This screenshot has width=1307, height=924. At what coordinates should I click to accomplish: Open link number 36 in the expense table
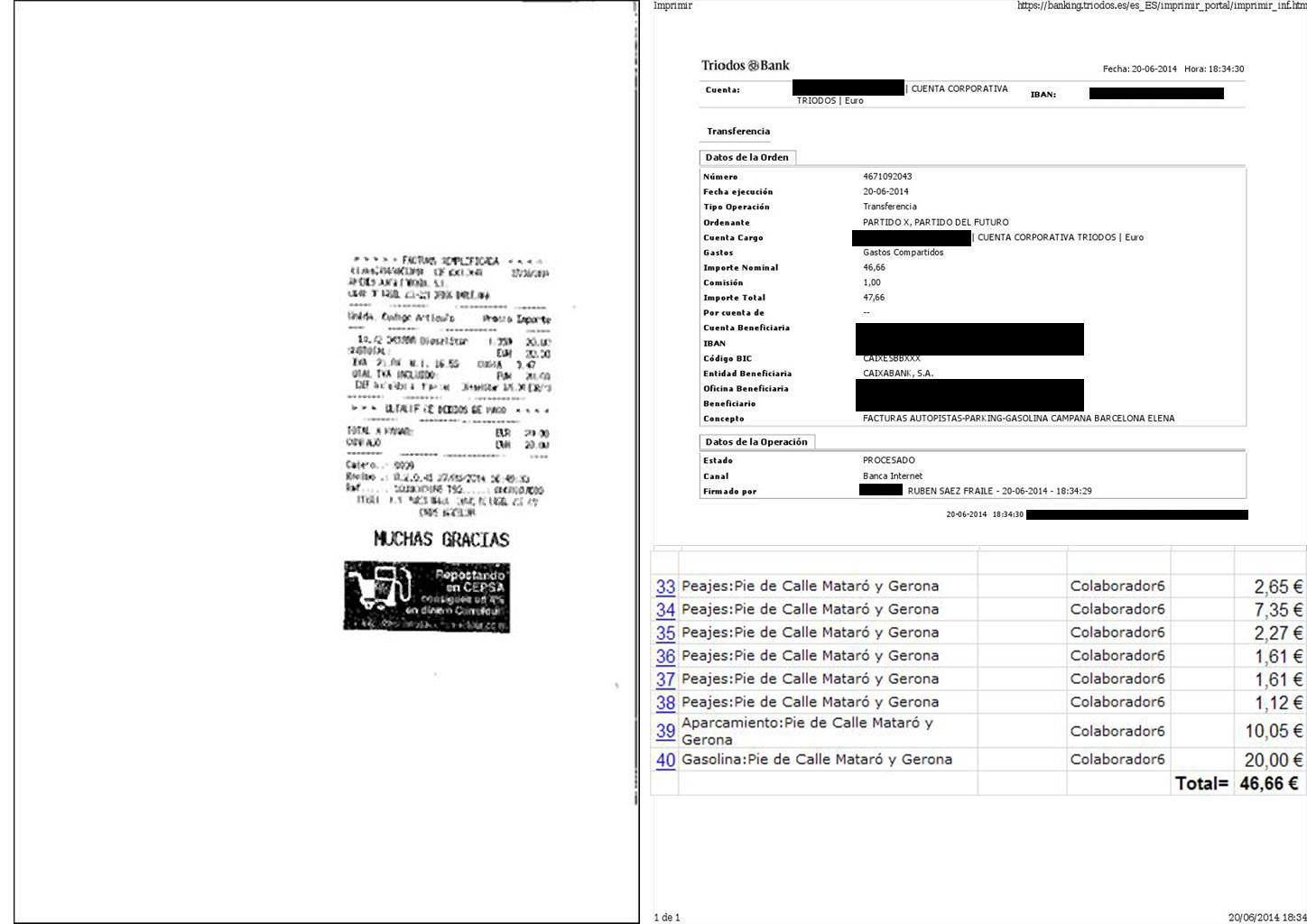665,656
